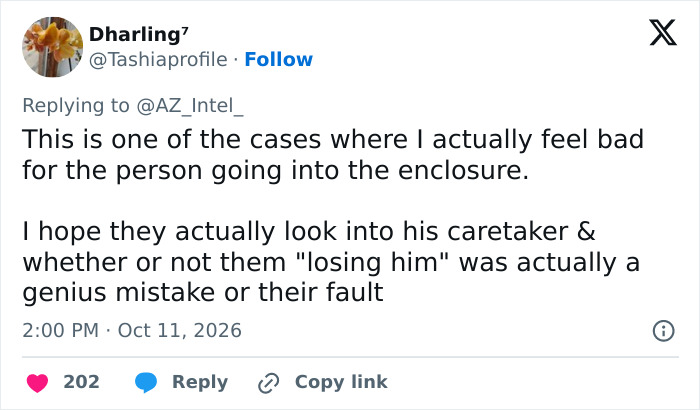
Task: Select the 202 likes count
Action: (81, 382)
